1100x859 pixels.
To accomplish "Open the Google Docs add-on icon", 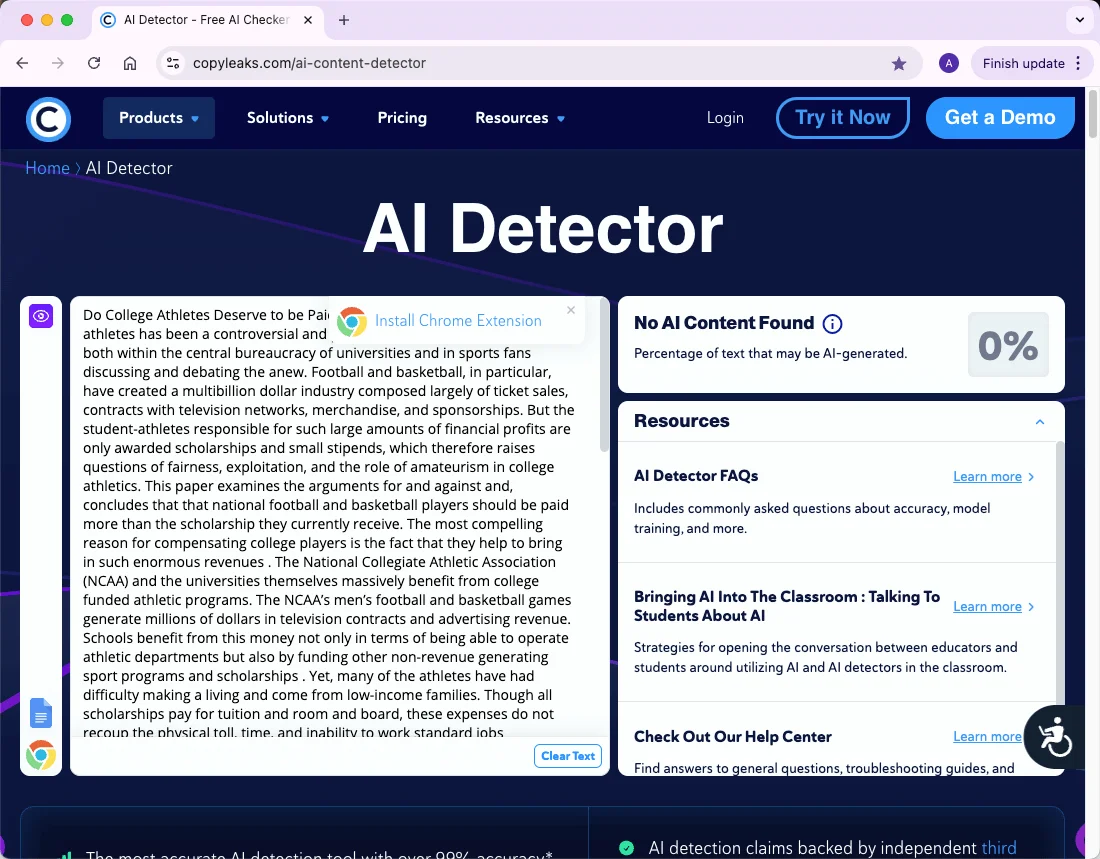I will [41, 713].
